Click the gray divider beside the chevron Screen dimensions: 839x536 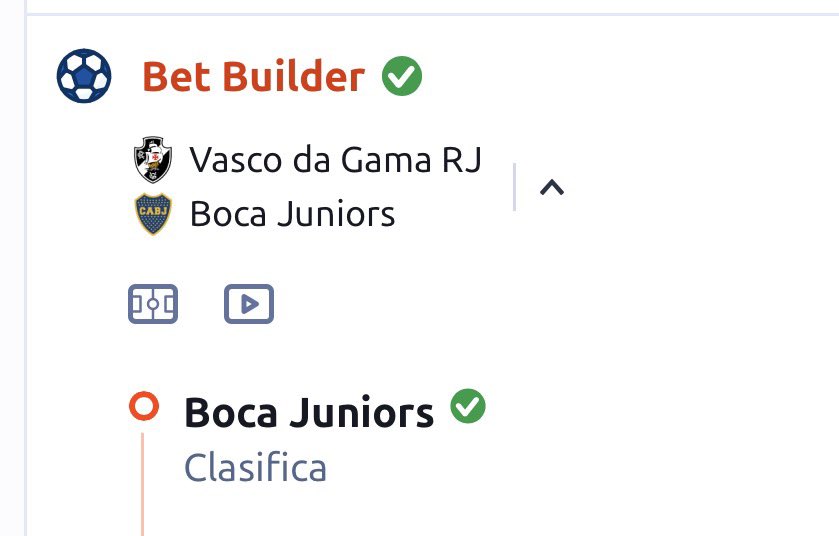[514, 187]
